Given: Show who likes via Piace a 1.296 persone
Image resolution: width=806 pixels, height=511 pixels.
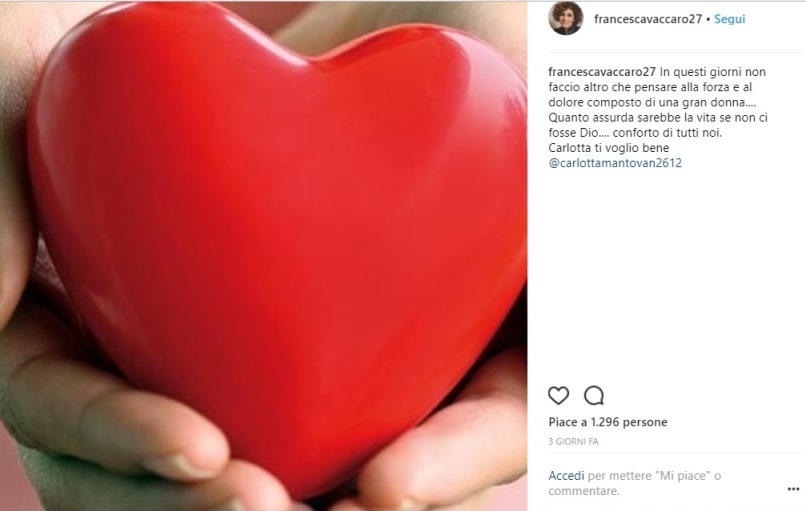Looking at the screenshot, I should (608, 422).
